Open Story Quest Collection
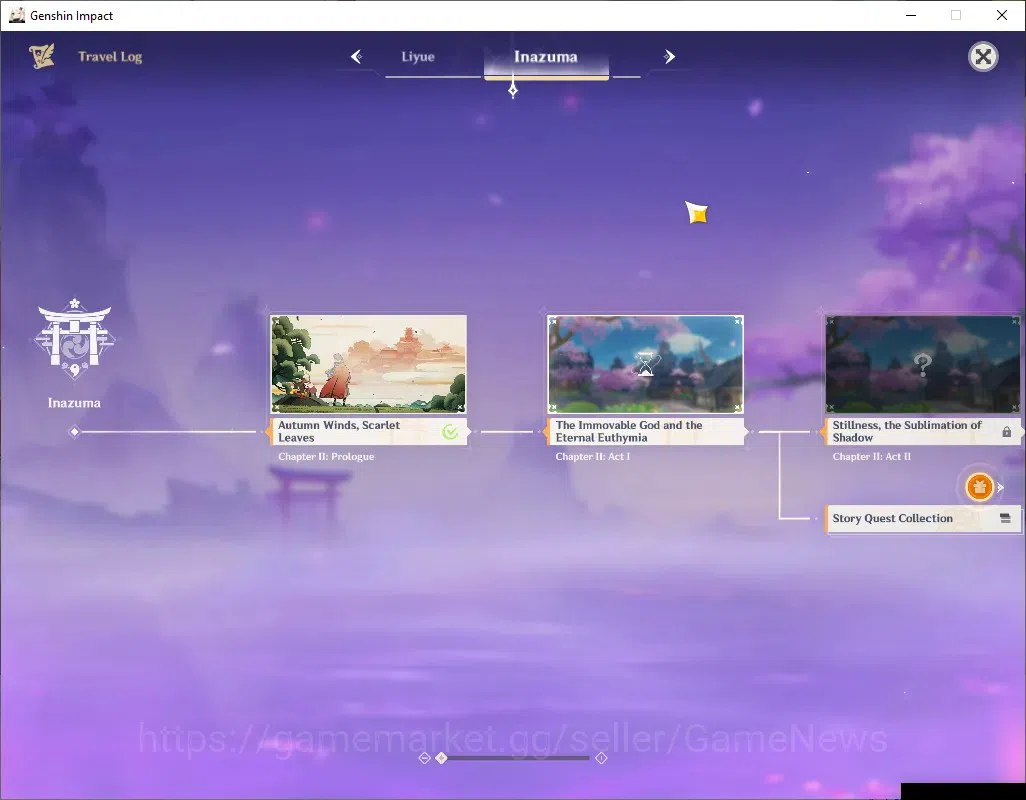The width and height of the screenshot is (1026, 800). [x=923, y=519]
